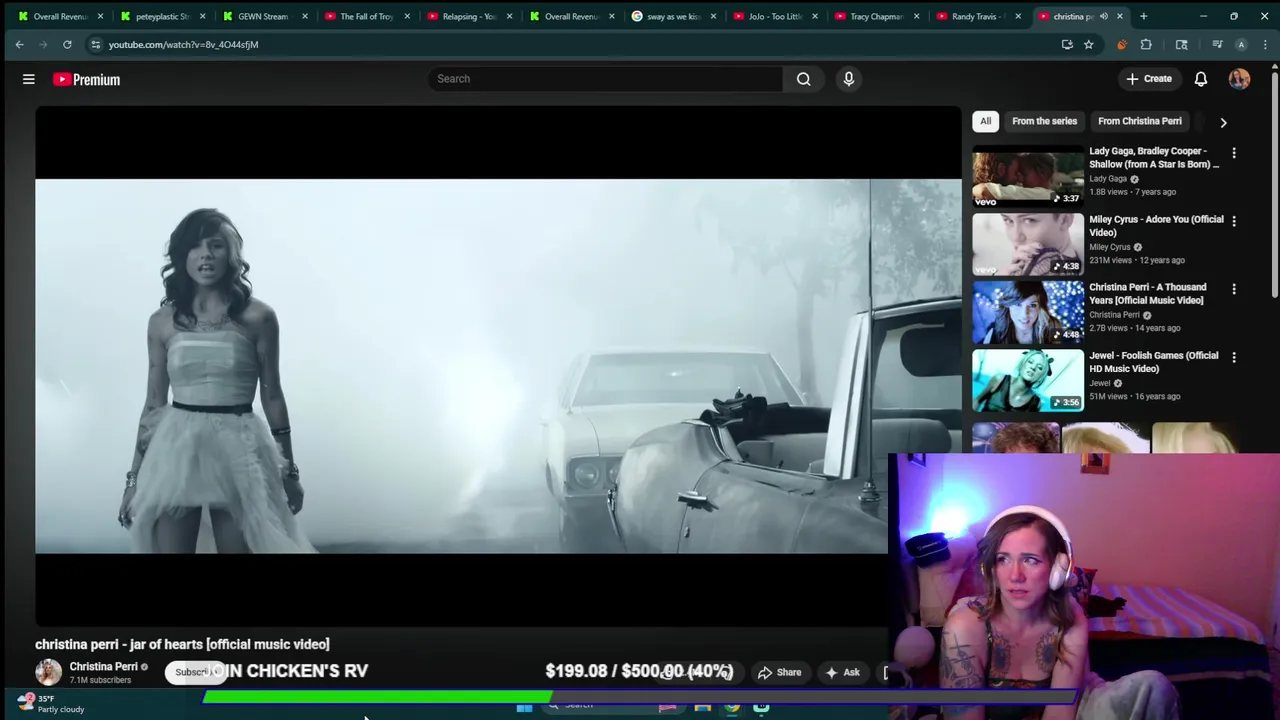View site information icon in address bar
The image size is (1280, 720).
click(x=95, y=44)
